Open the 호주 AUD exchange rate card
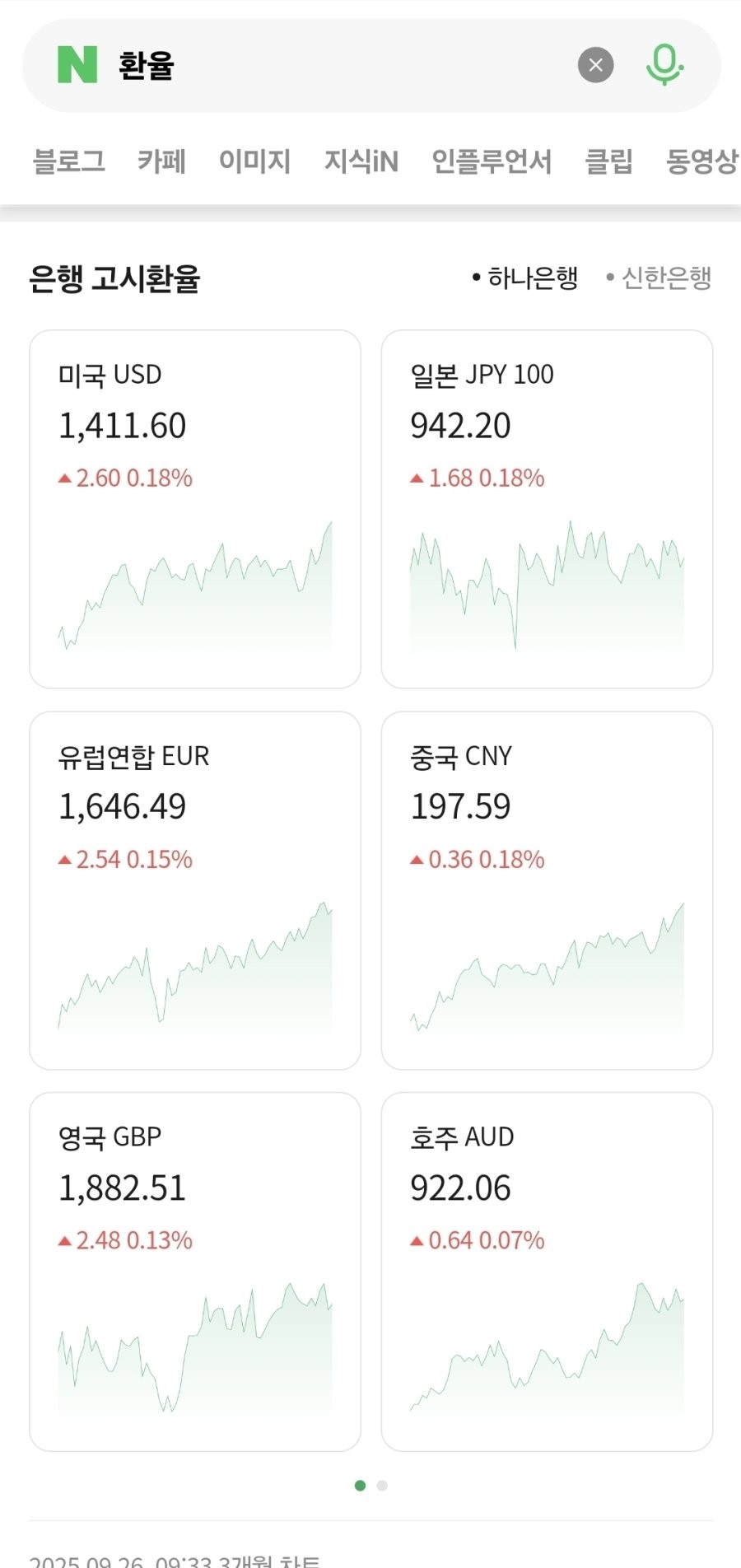741x1568 pixels. point(547,1272)
